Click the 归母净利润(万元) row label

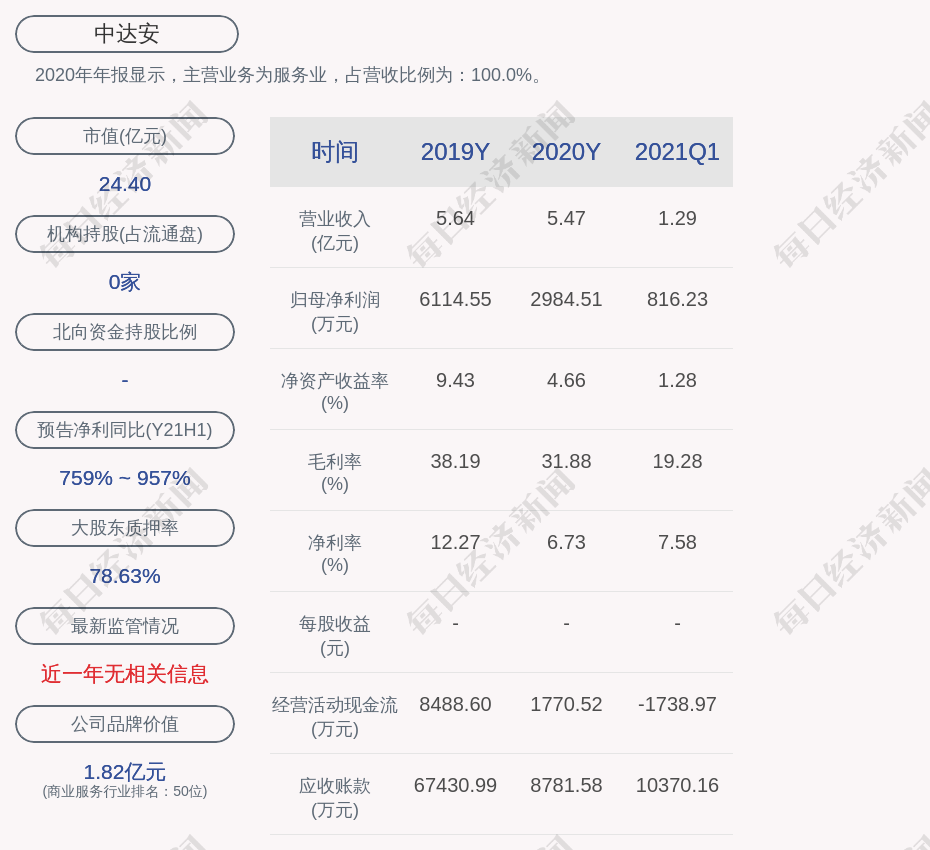pyautogui.click(x=335, y=312)
